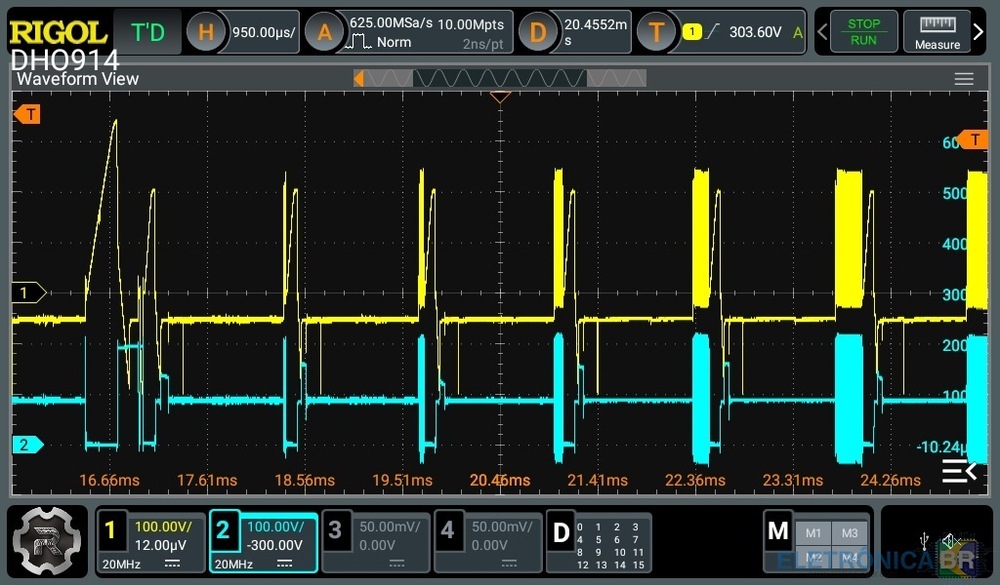Click the Norm acquisition mode label

(393, 43)
